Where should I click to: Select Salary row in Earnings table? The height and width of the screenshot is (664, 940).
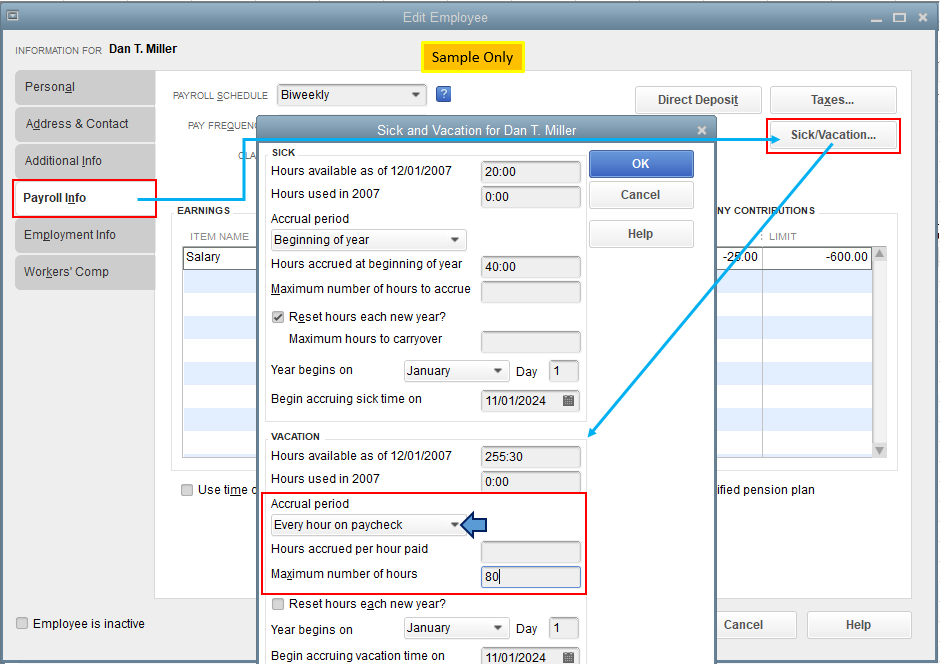[219, 258]
